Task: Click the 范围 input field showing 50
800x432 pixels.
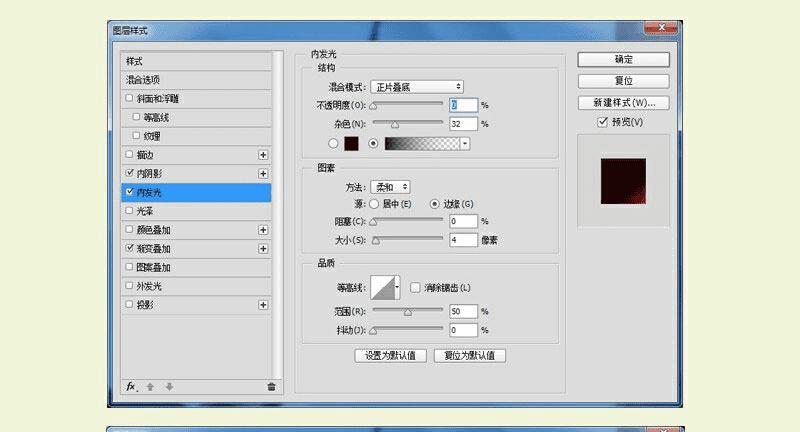Action: tap(463, 311)
